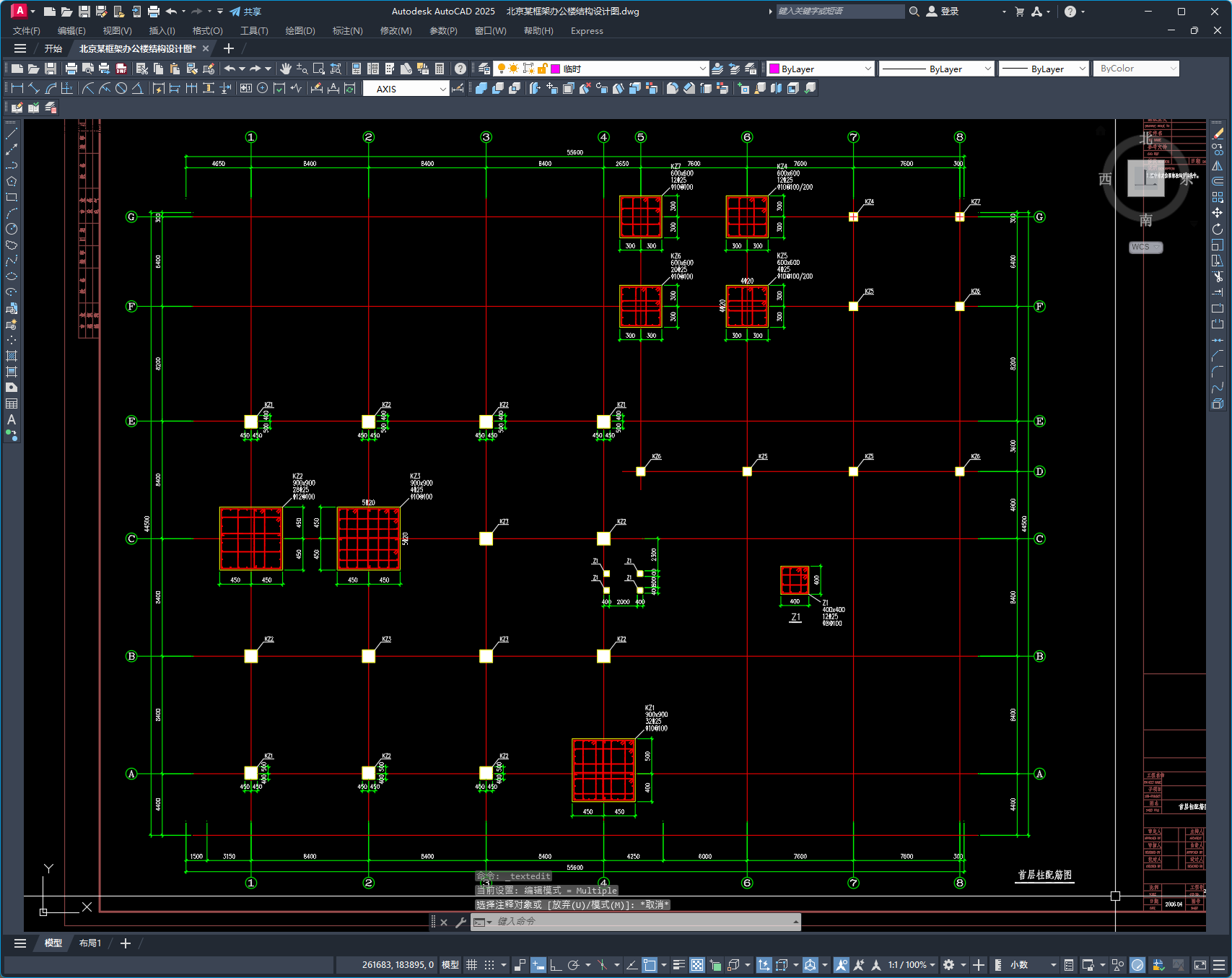Toggle polar tracking in status bar

pyautogui.click(x=574, y=965)
